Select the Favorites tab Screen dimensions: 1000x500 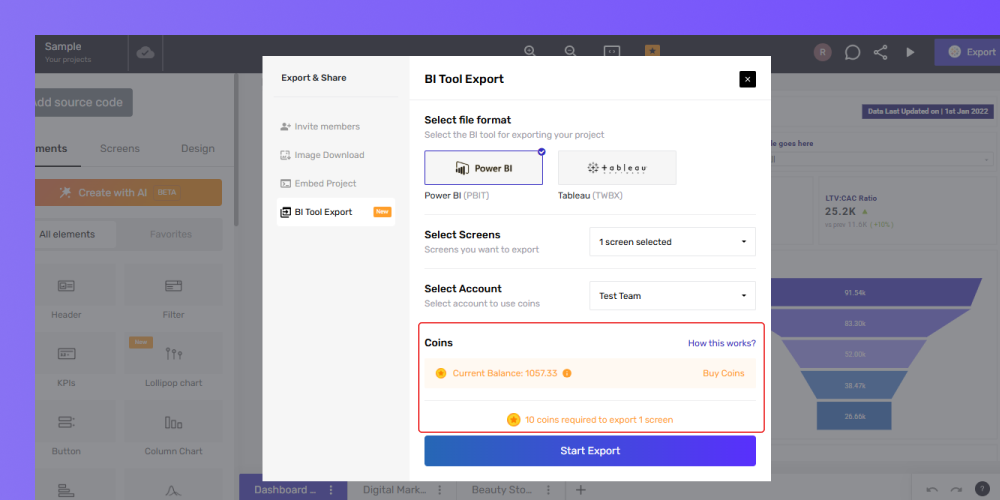[171, 234]
